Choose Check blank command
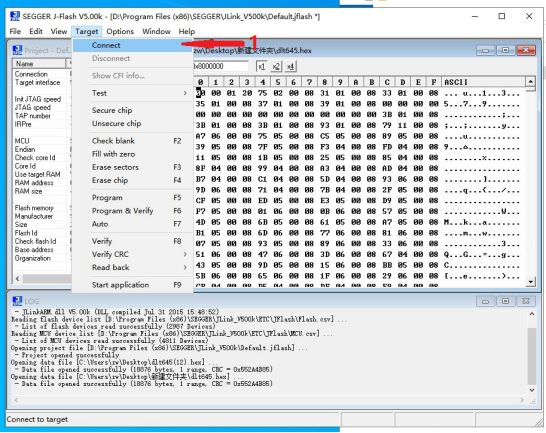This screenshot has width=546, height=433. click(132, 141)
